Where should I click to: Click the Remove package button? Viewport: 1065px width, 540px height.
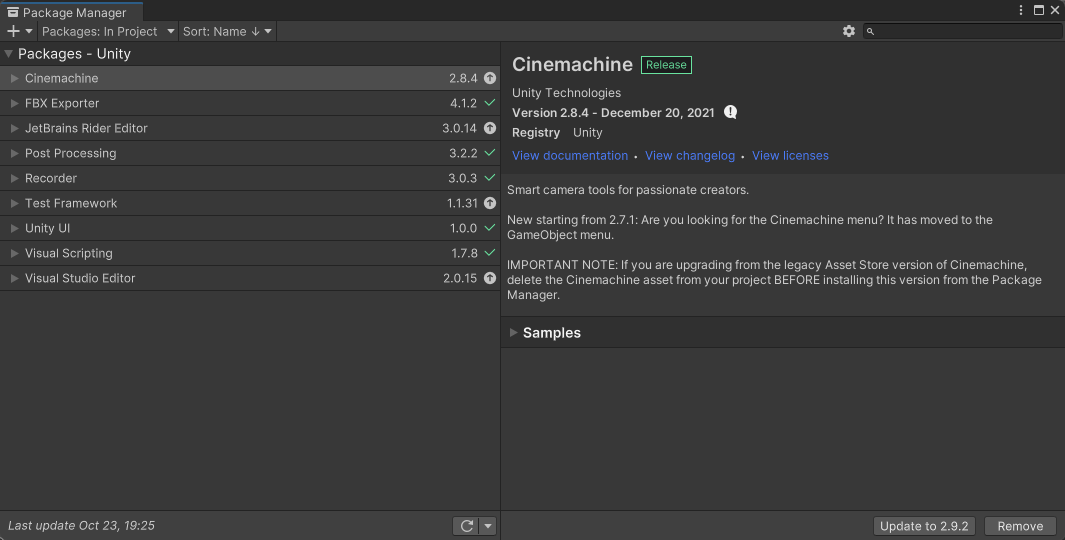(x=1020, y=526)
